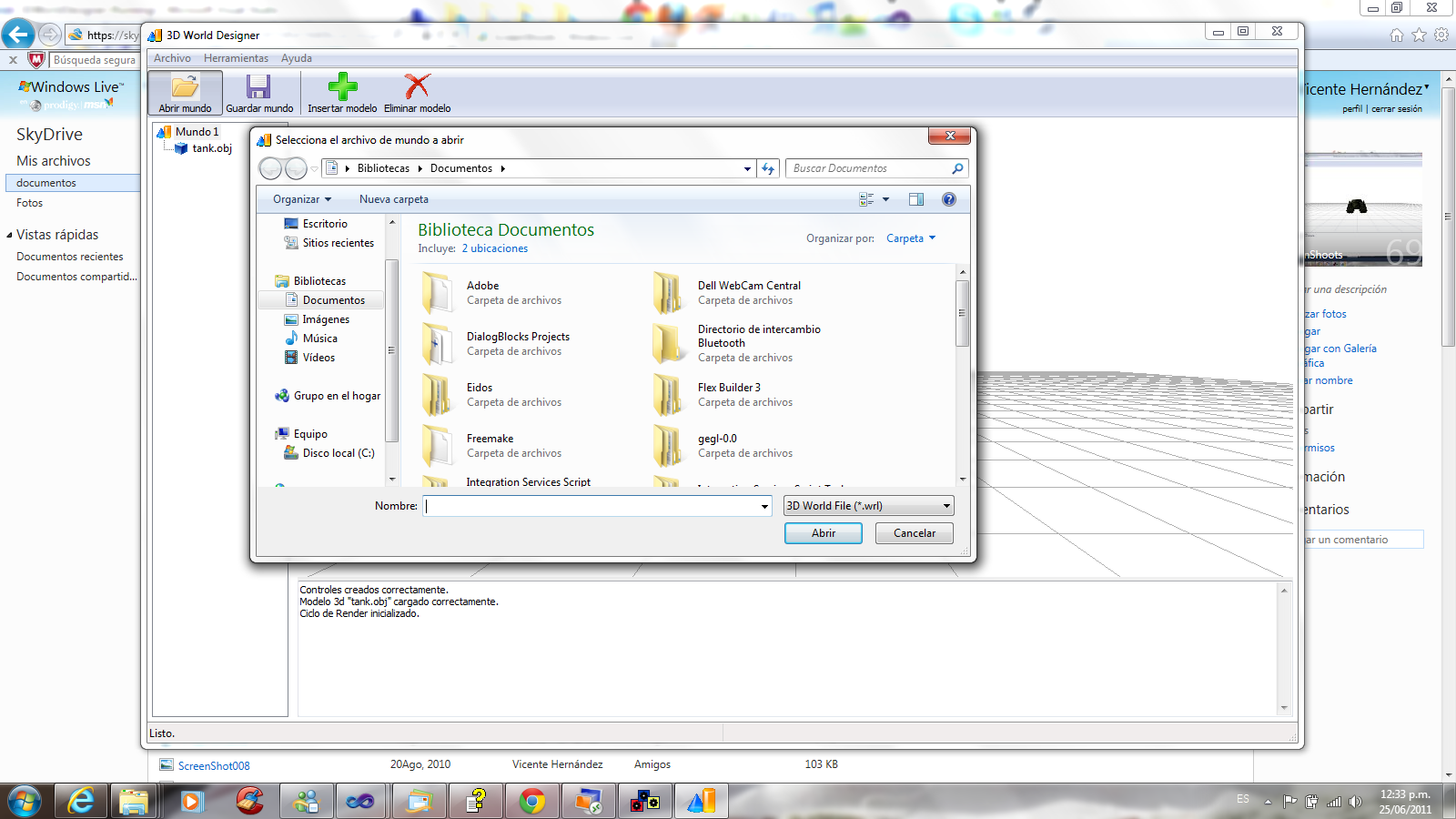Select the Mundo 1 tree node

point(197,132)
